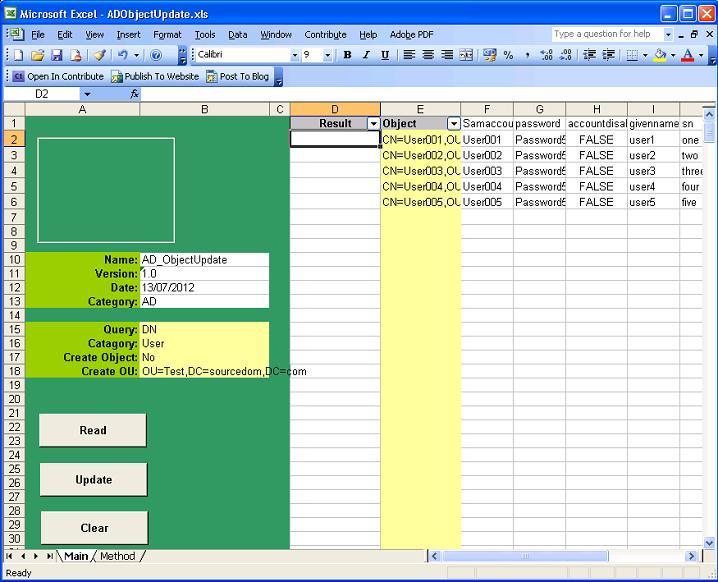Image resolution: width=718 pixels, height=582 pixels.
Task: Toggle Italic formatting
Action: (x=366, y=55)
